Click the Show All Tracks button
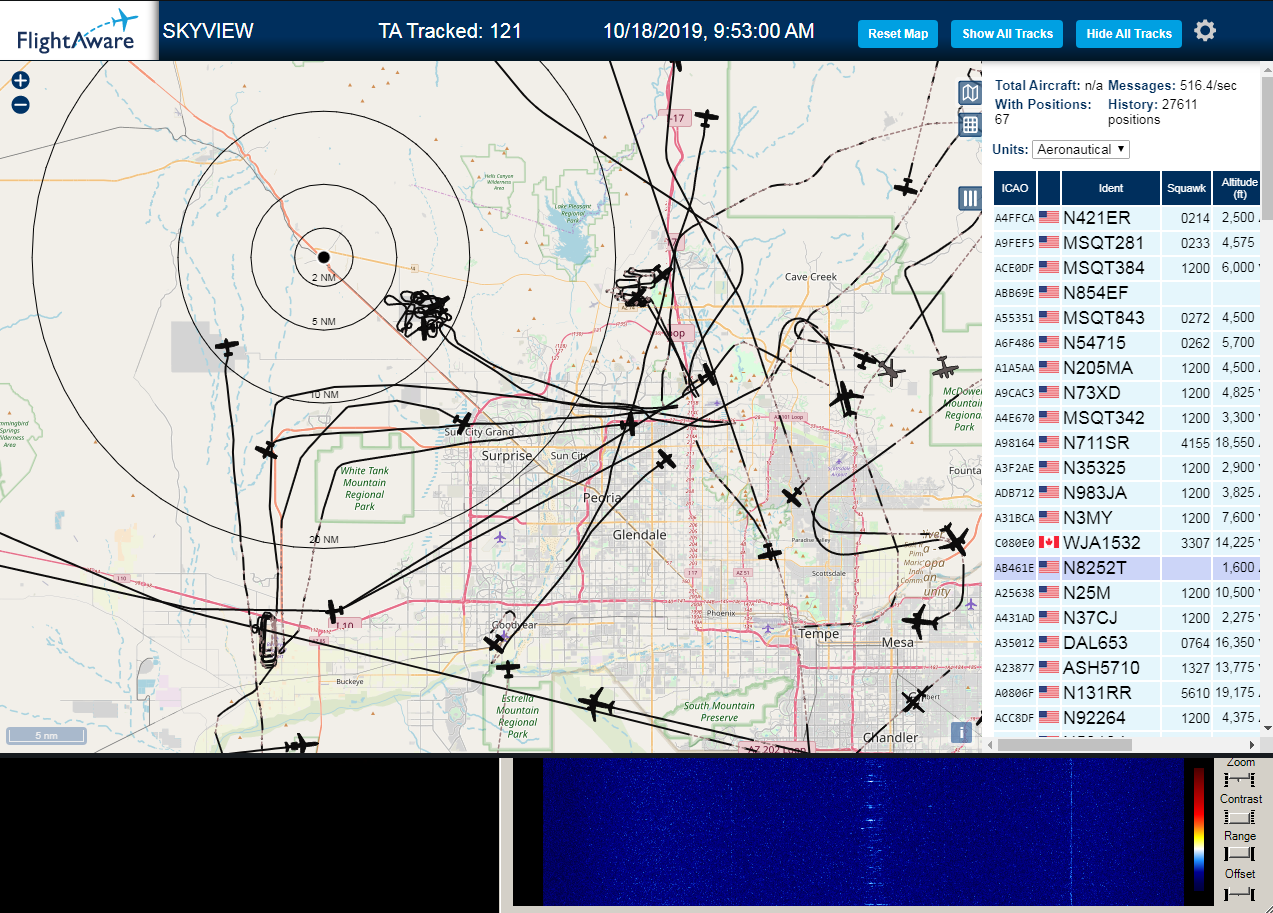The image size is (1273, 913). [x=1007, y=33]
